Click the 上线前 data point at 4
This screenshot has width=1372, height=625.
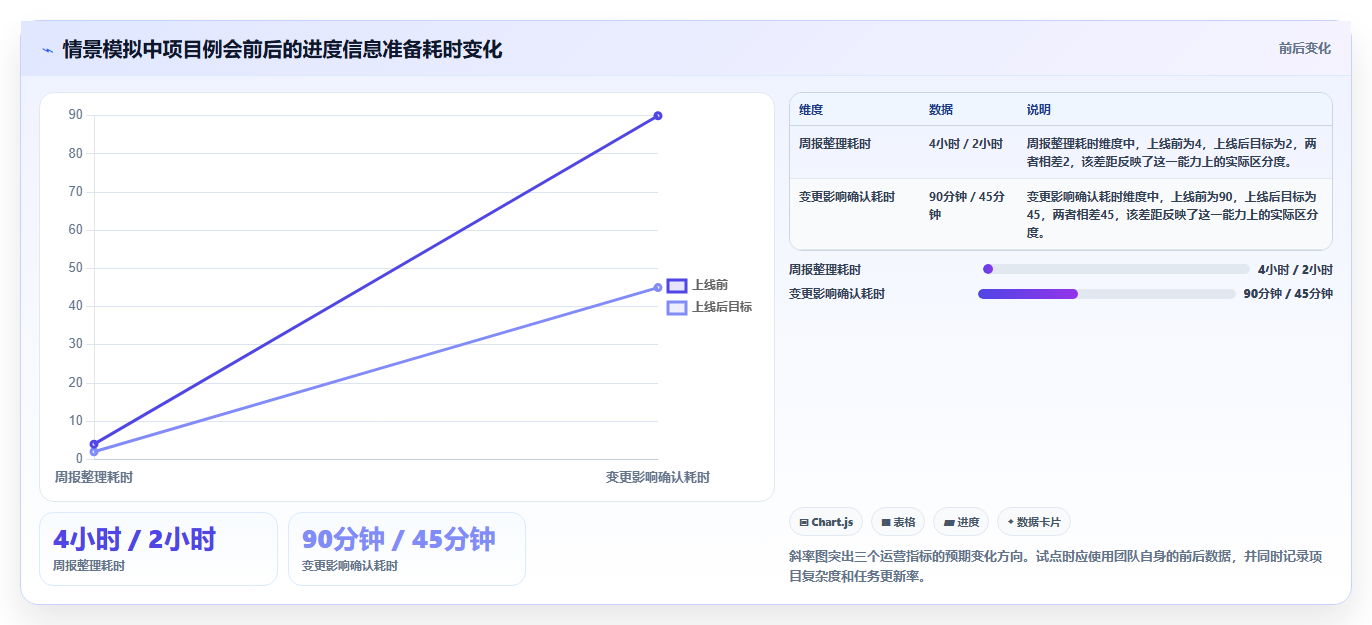94,444
